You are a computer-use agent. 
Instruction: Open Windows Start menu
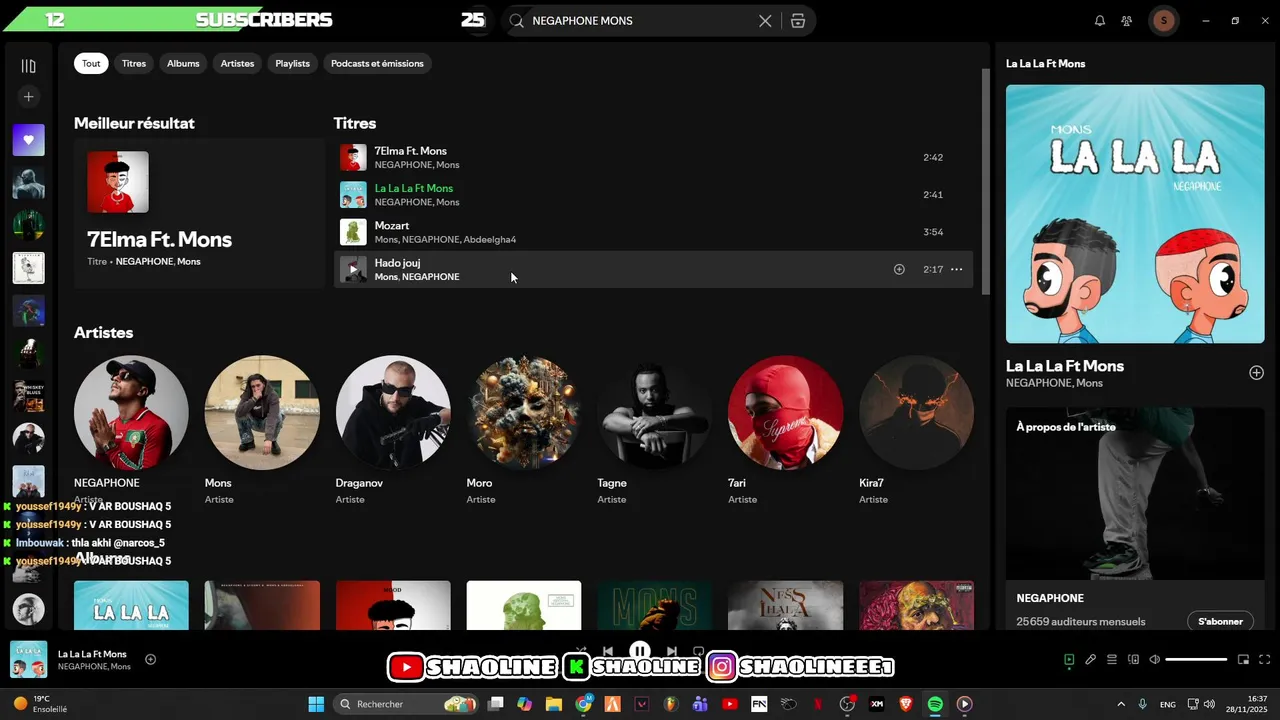point(316,704)
